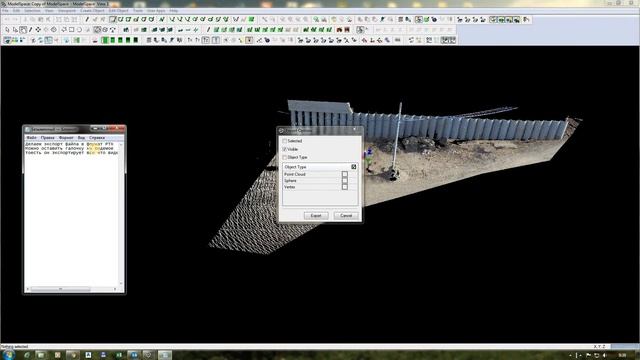The height and width of the screenshot is (360, 640).
Task: Click the first line of Notepad text
Action: [69, 144]
